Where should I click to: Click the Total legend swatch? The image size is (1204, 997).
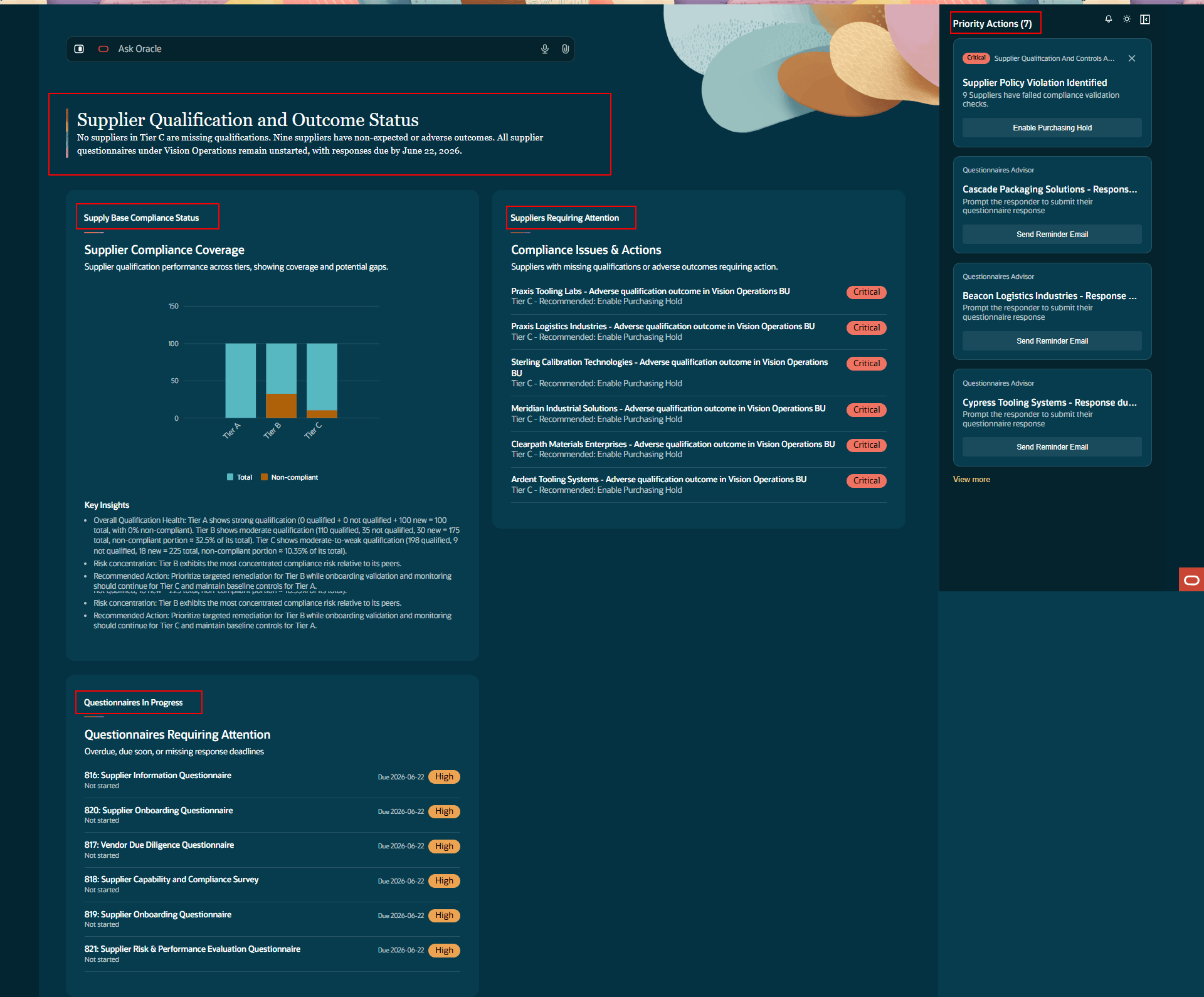tap(230, 477)
